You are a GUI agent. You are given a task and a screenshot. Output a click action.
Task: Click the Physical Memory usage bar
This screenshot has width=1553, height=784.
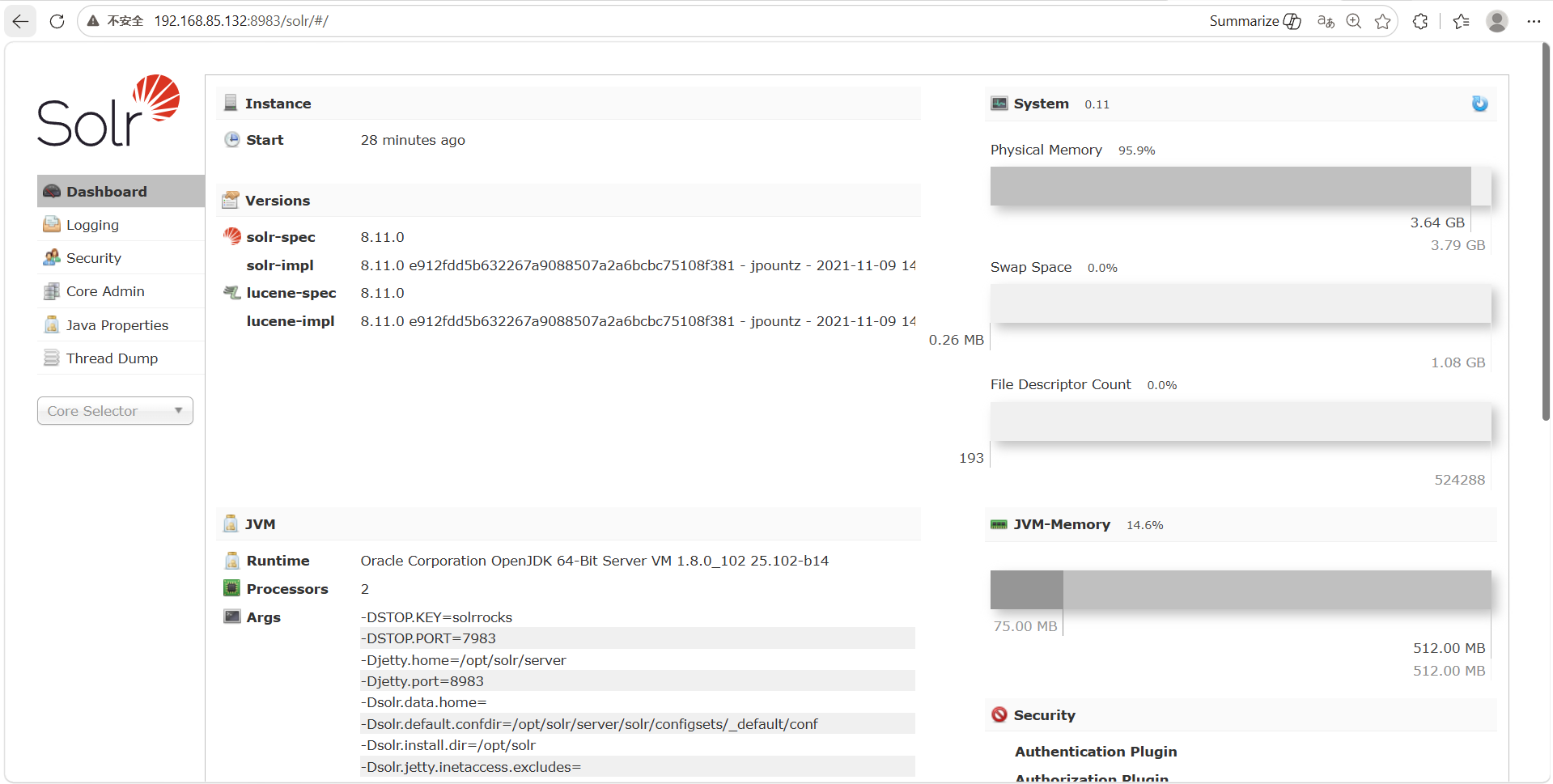click(1241, 186)
